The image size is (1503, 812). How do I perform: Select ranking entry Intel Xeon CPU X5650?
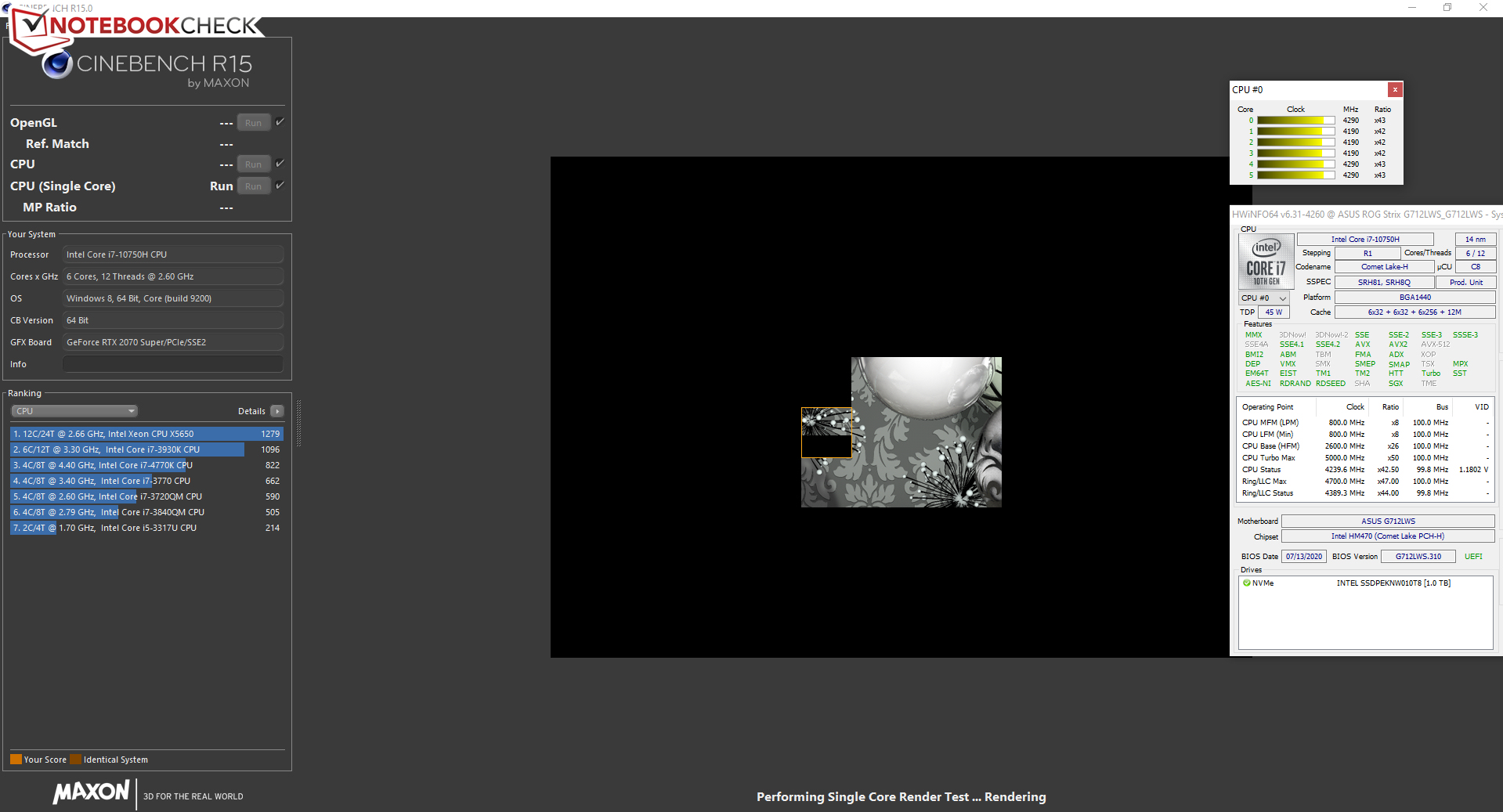tap(146, 434)
